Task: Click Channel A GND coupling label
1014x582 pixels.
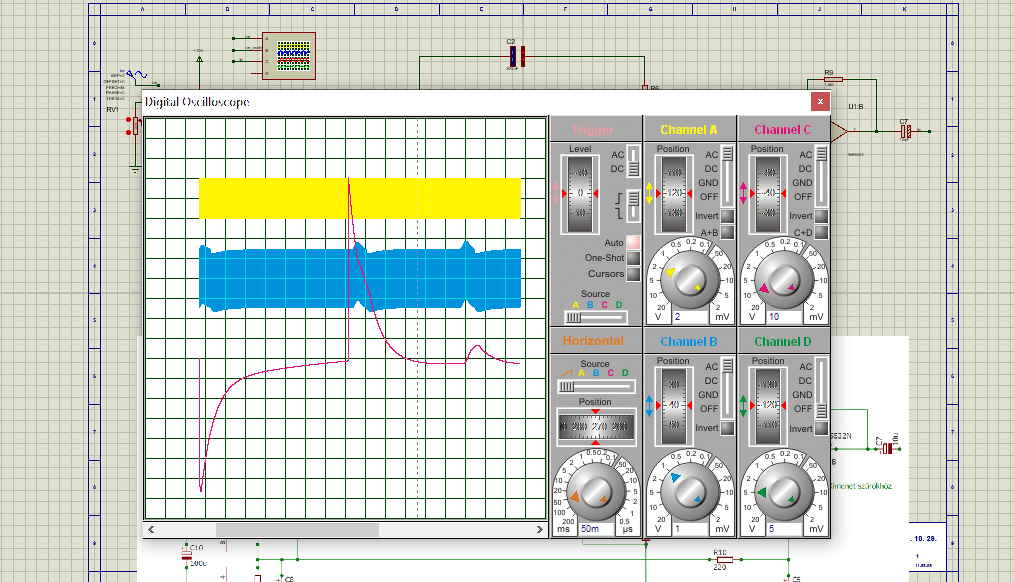Action: (708, 183)
